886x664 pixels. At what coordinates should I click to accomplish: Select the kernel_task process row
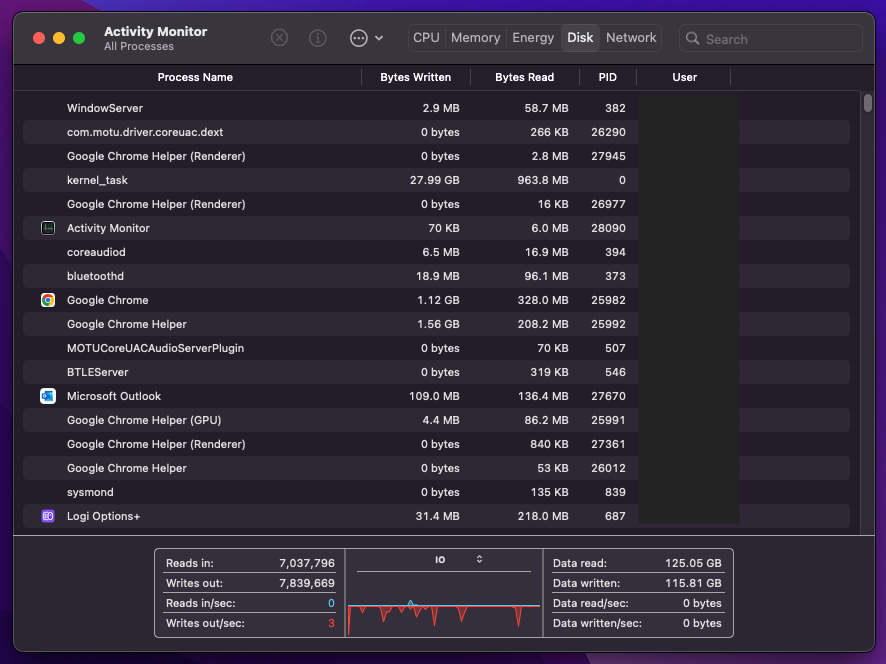[436, 180]
